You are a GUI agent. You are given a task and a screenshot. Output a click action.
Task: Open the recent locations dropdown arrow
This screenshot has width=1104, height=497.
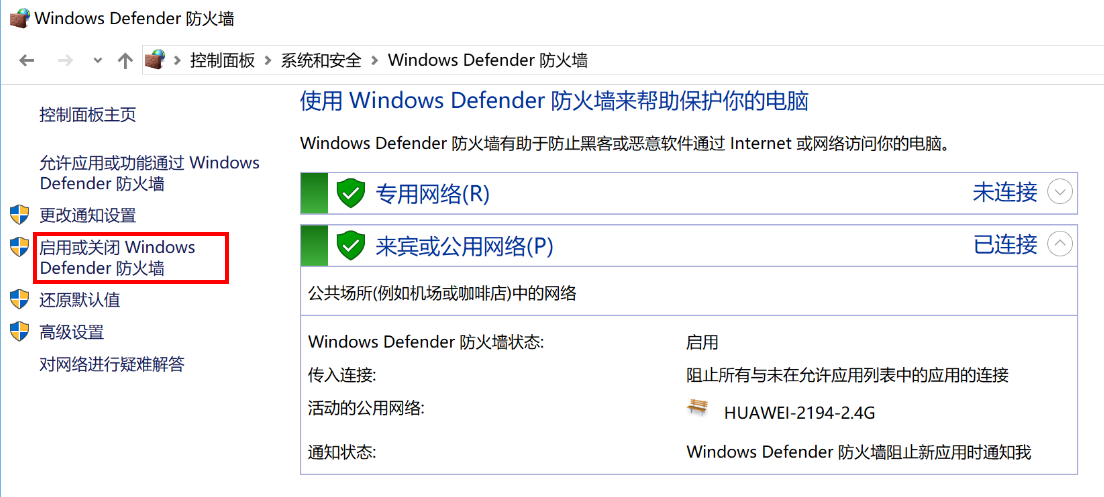[x=97, y=60]
